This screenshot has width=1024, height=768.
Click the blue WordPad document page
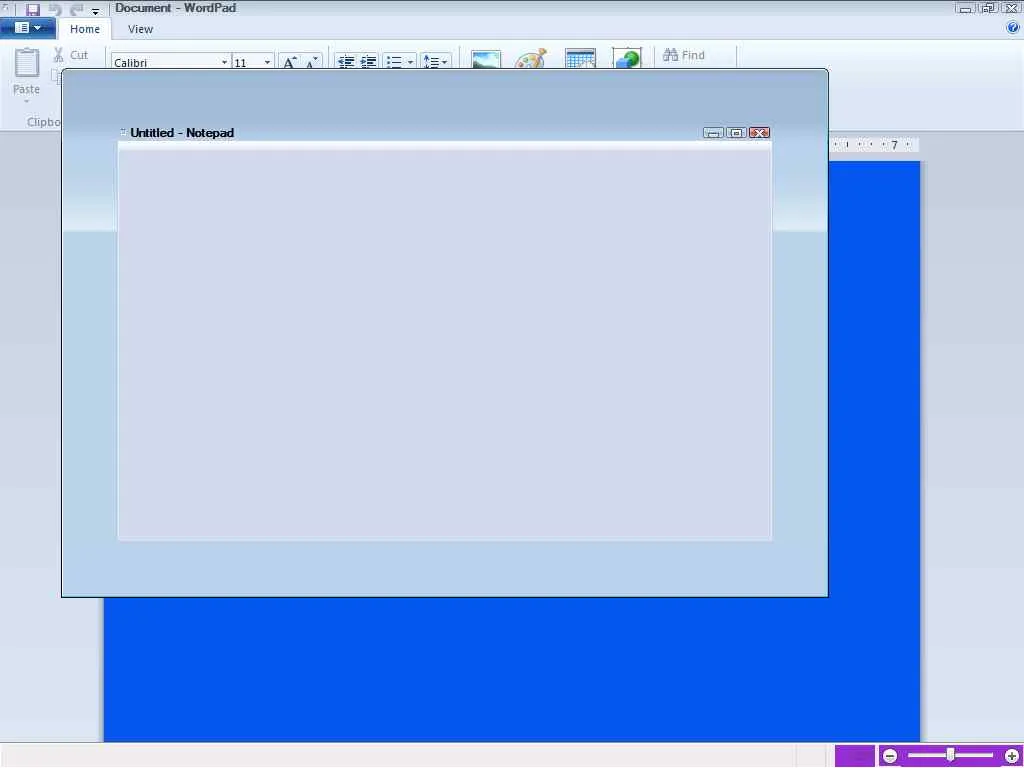(512, 669)
